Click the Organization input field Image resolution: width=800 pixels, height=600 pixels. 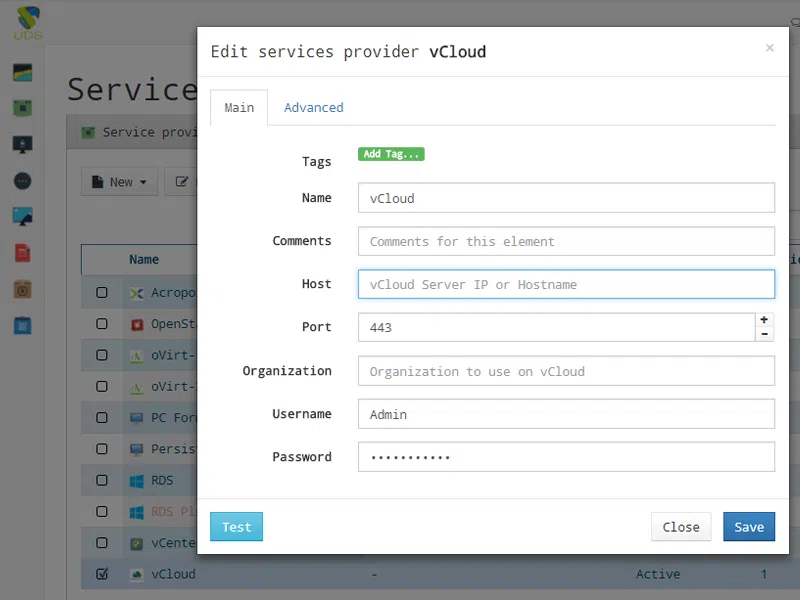566,371
